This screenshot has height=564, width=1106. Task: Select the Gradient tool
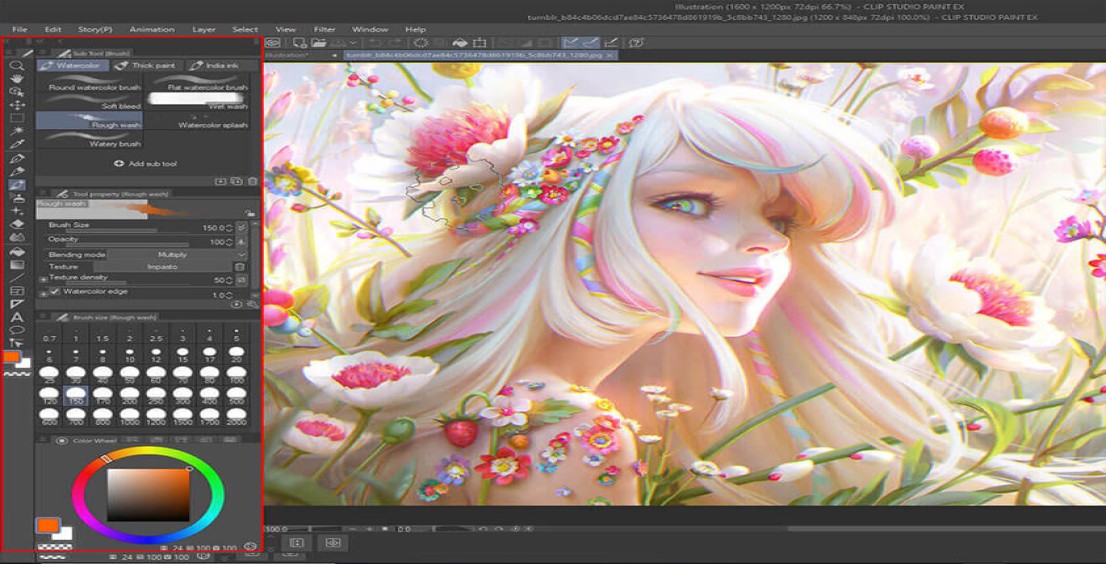point(17,264)
